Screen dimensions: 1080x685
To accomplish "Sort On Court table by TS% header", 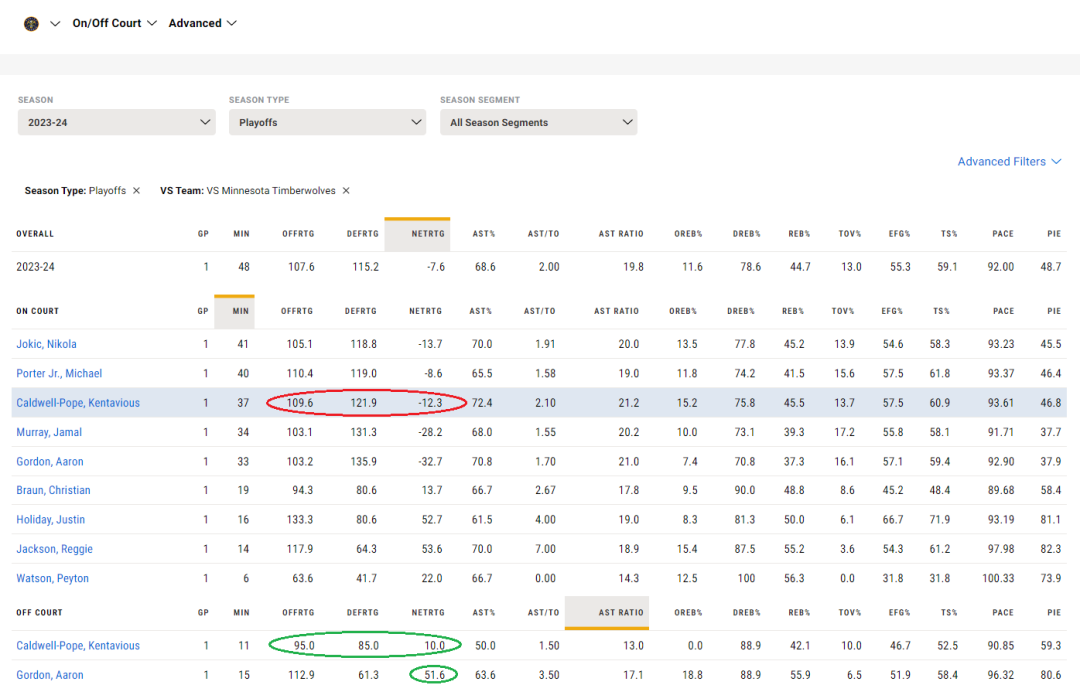I will (941, 311).
